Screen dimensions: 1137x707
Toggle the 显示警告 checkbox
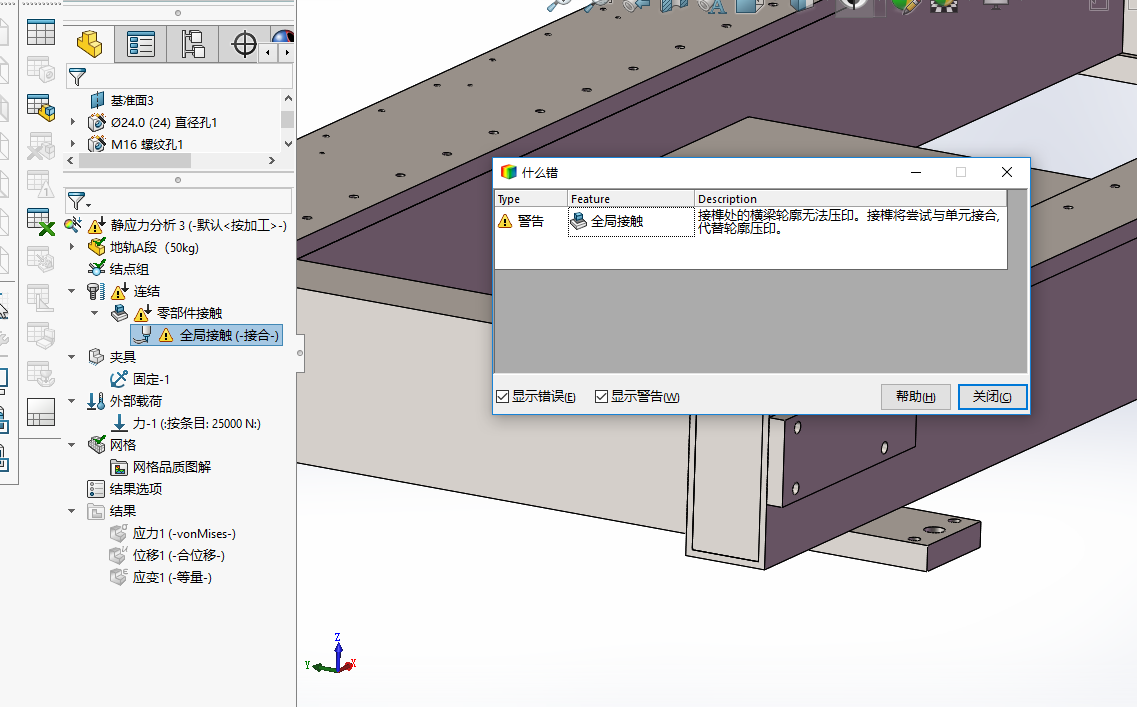[x=602, y=397]
